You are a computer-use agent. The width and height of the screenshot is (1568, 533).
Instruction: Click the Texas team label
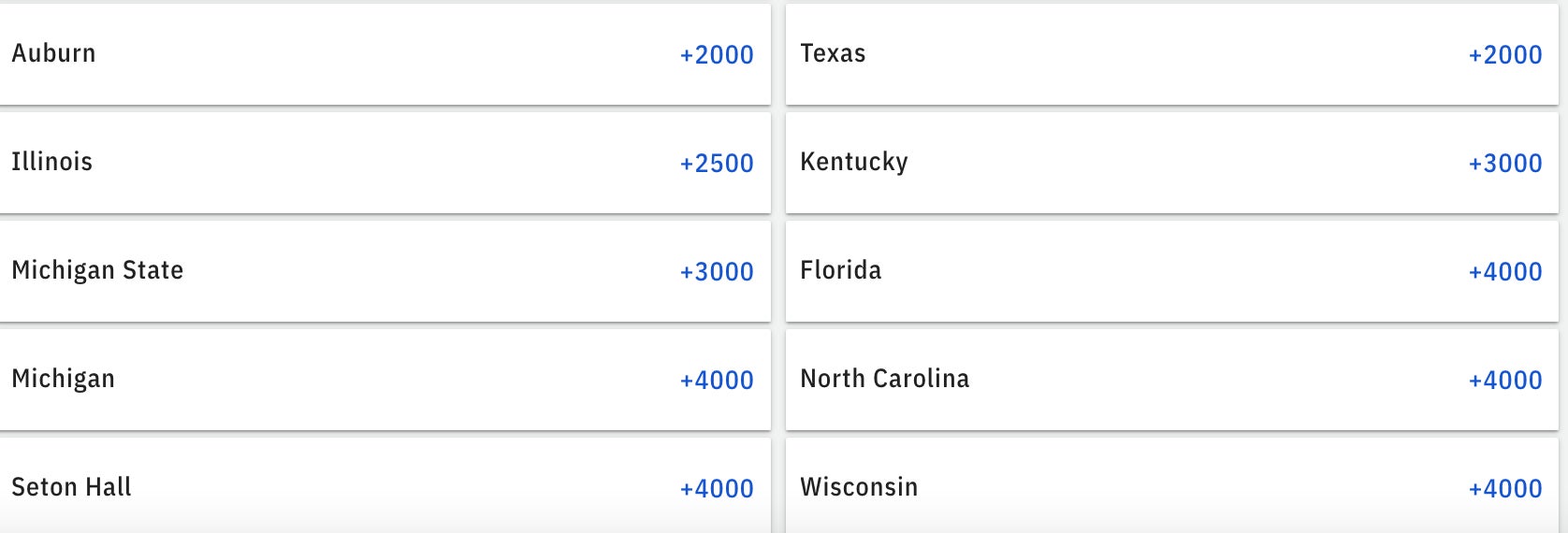click(x=833, y=53)
